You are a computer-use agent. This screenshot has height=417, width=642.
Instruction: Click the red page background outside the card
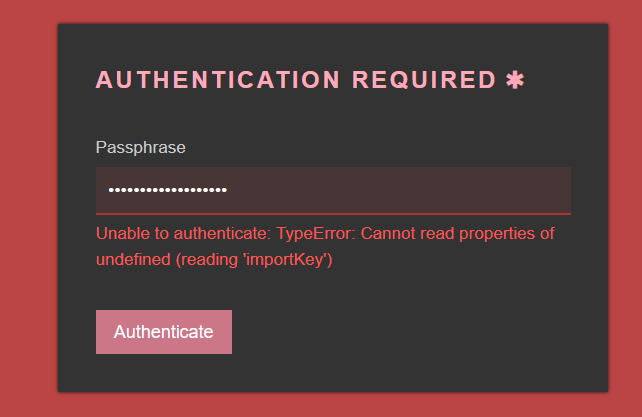(x=25, y=200)
